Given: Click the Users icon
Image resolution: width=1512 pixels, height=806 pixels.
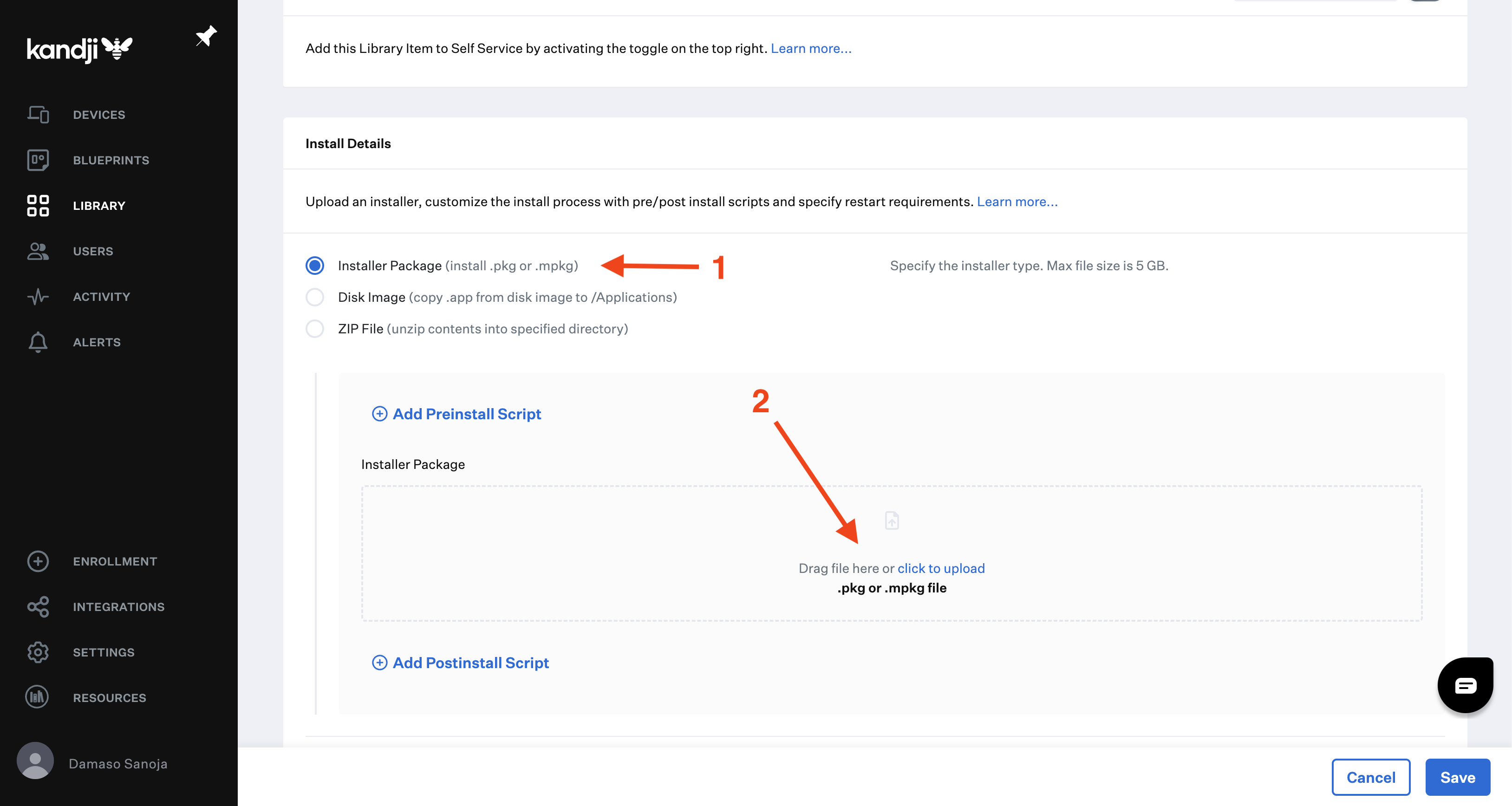Looking at the screenshot, I should coord(38,251).
